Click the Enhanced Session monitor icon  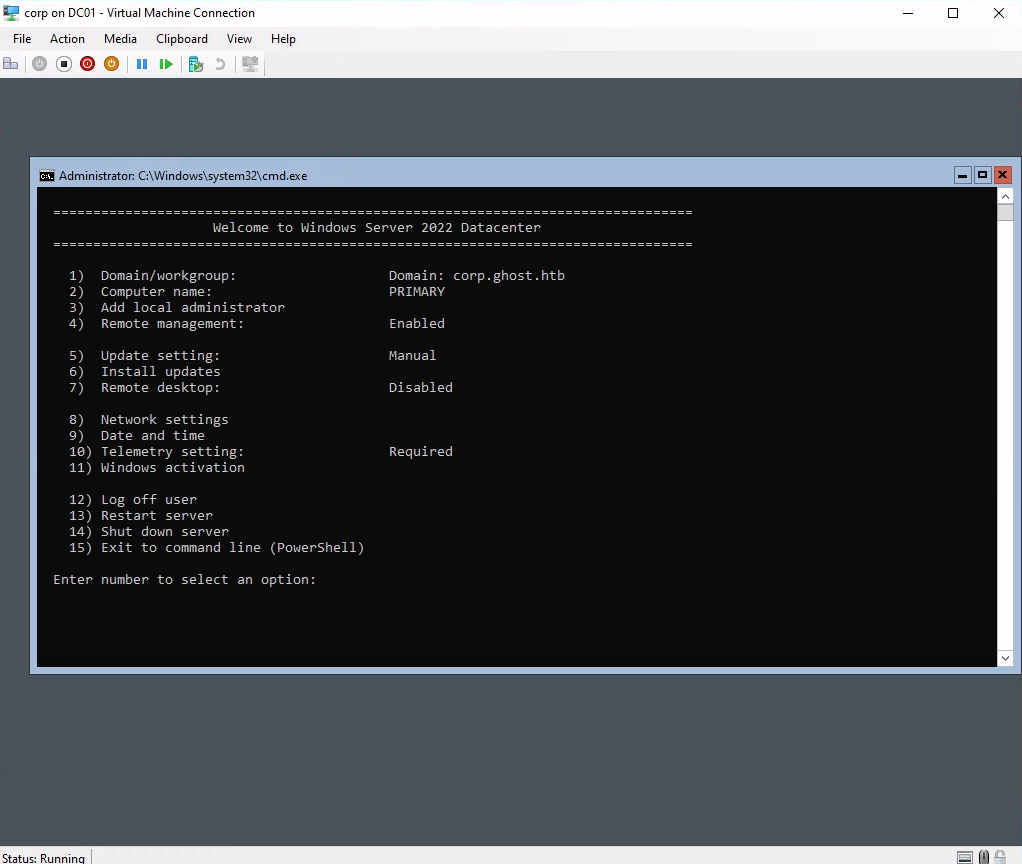pos(250,64)
